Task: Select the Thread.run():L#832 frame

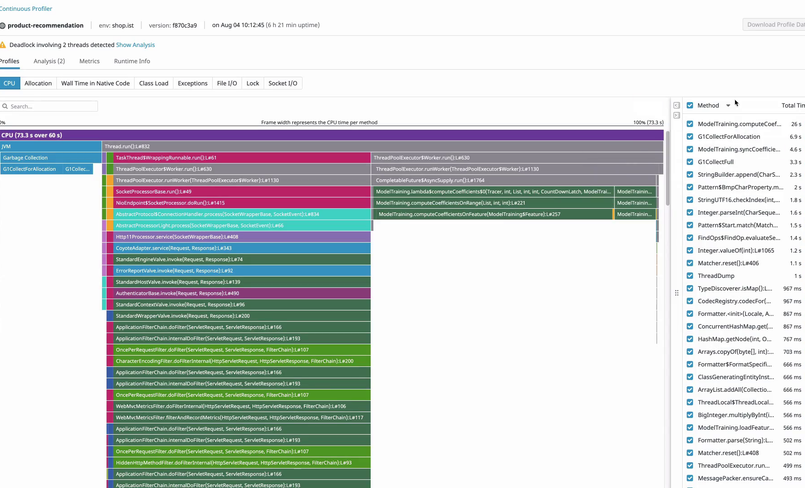Action: 383,147
